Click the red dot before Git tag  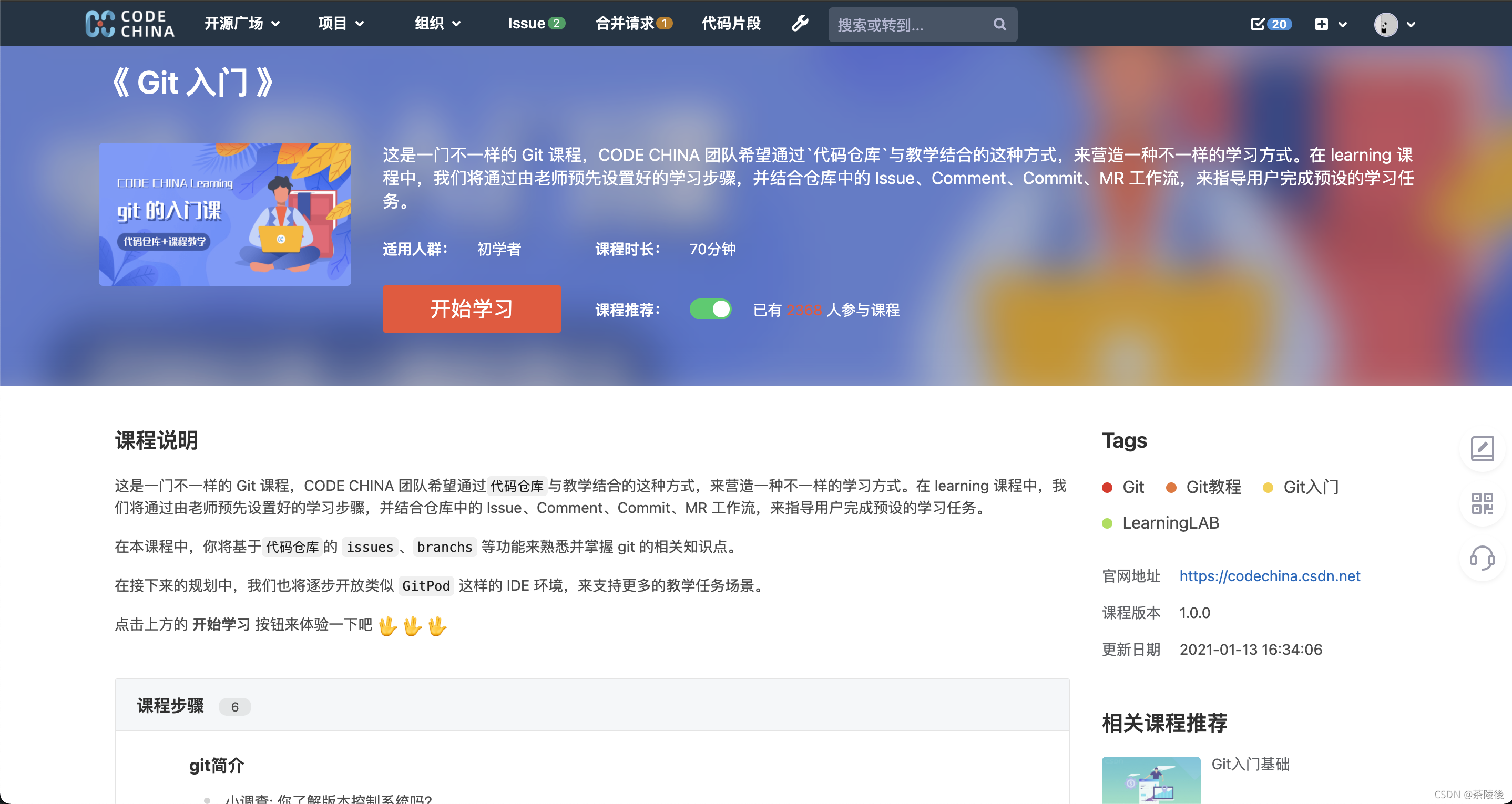point(1108,487)
